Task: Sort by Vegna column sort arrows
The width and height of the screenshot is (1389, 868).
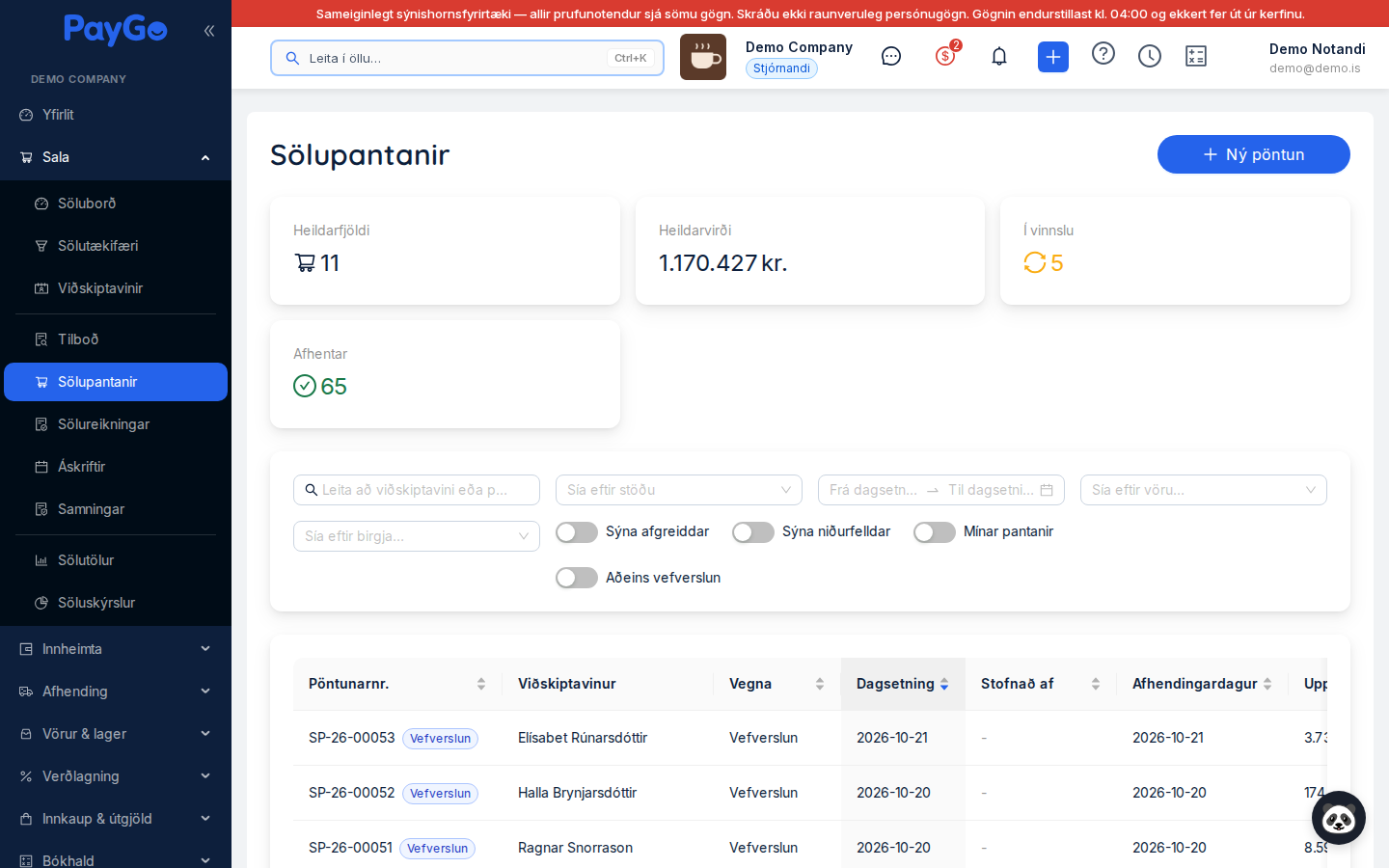Action: pos(820,684)
